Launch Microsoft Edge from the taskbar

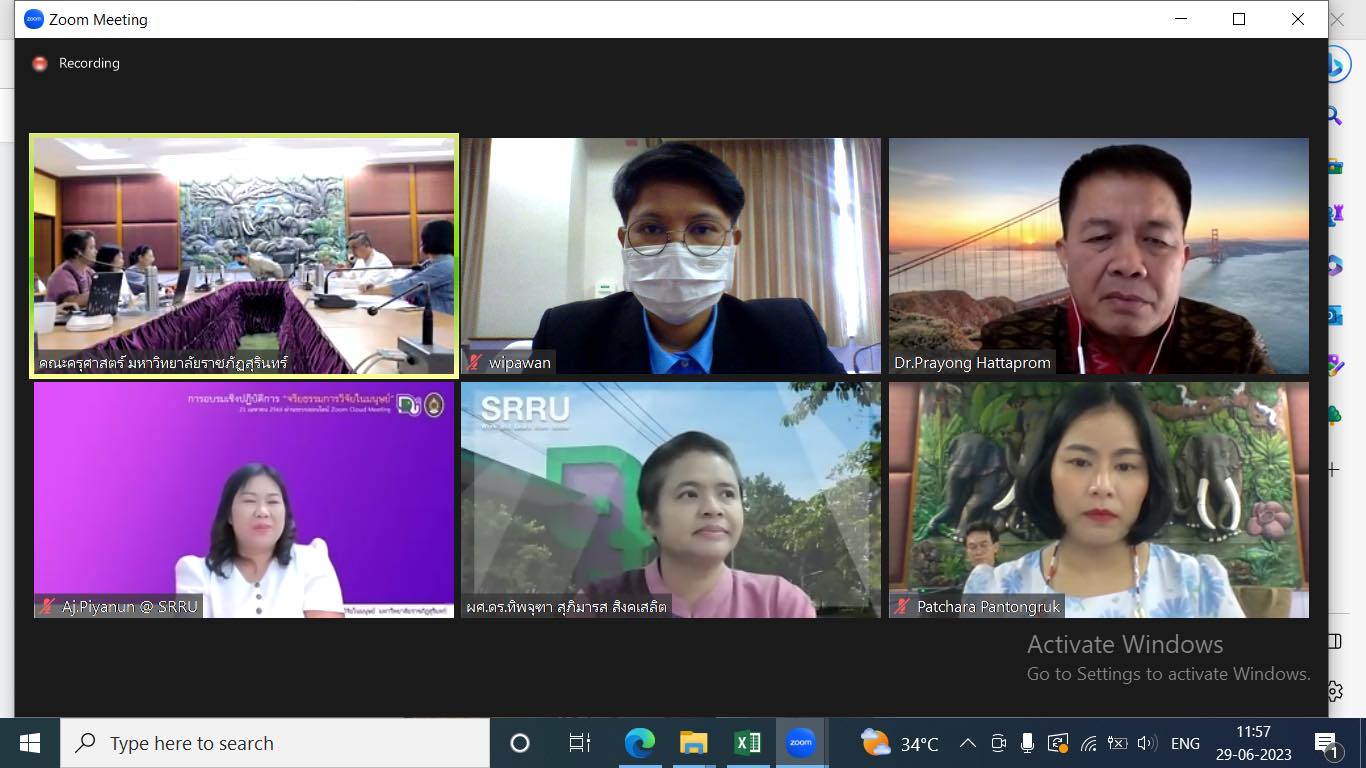point(639,743)
